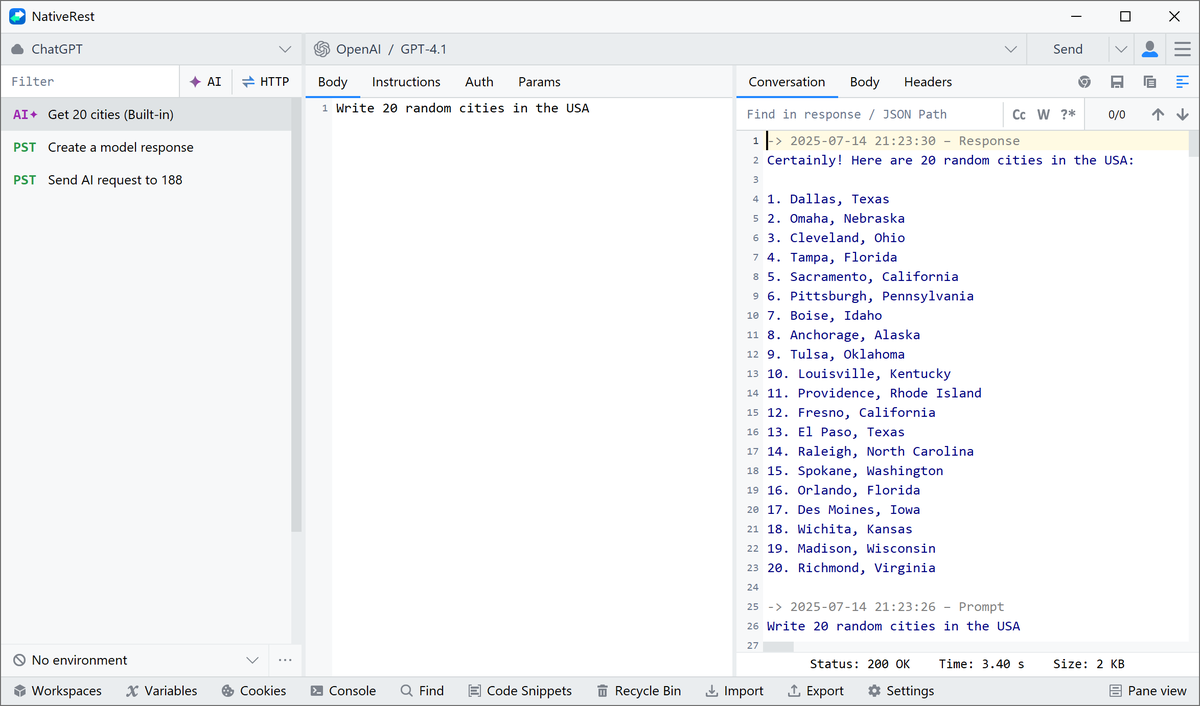Open Send AI request to 188

tap(146, 180)
